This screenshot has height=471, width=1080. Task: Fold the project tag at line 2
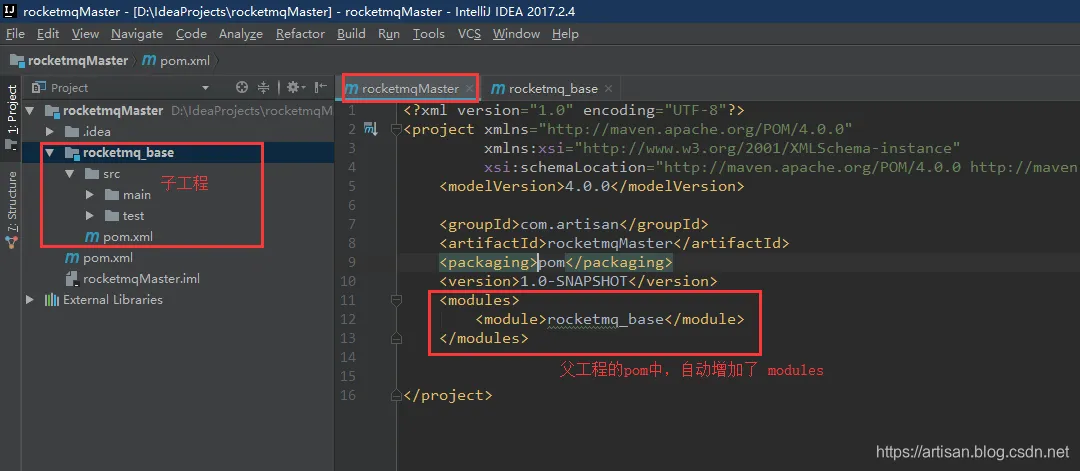[x=395, y=129]
